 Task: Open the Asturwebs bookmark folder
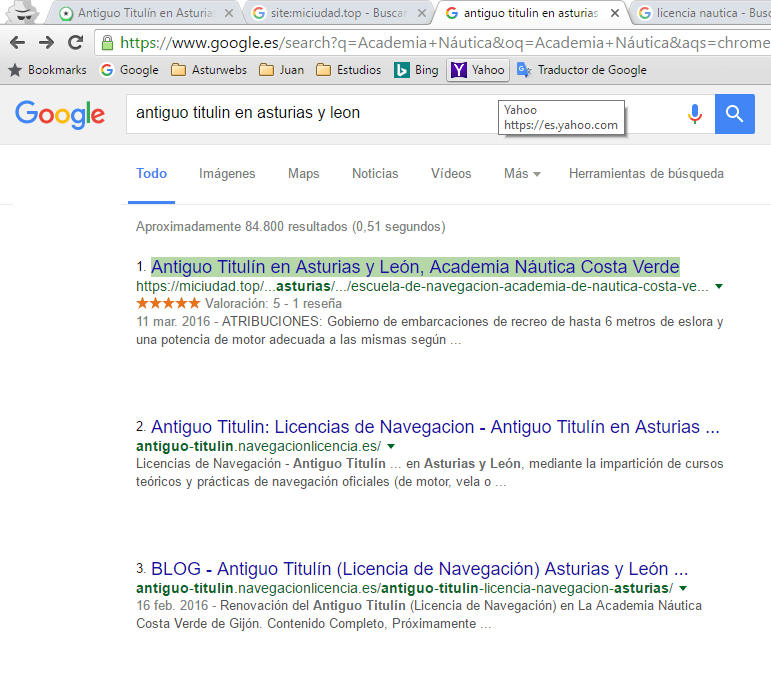point(209,70)
